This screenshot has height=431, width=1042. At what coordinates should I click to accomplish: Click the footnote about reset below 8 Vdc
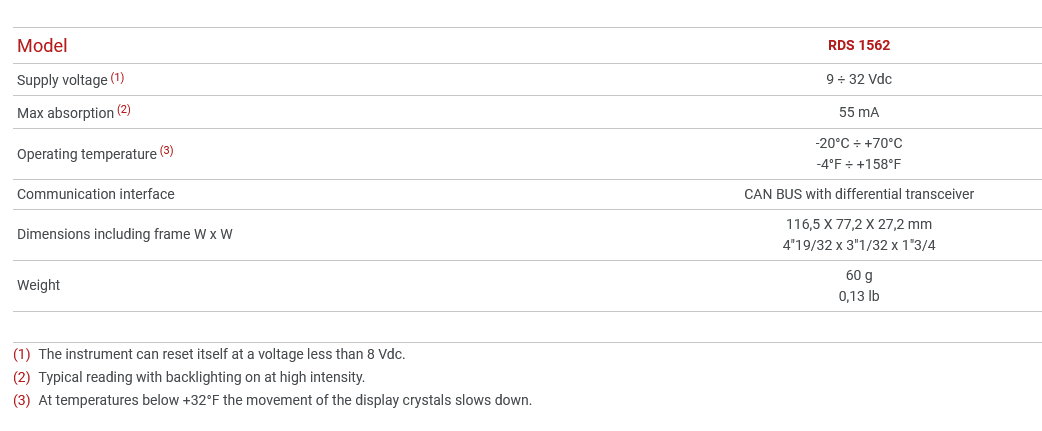tap(221, 354)
